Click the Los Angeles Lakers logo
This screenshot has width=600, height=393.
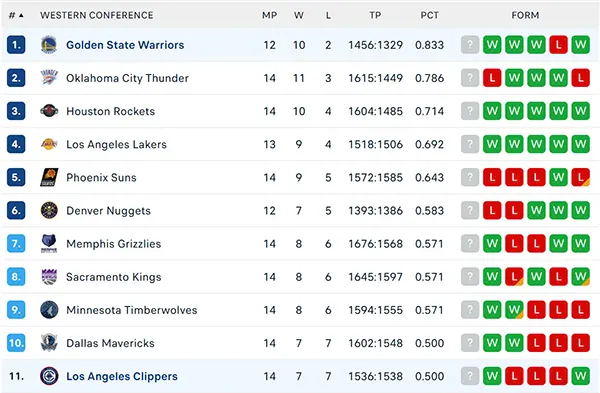(x=49, y=144)
